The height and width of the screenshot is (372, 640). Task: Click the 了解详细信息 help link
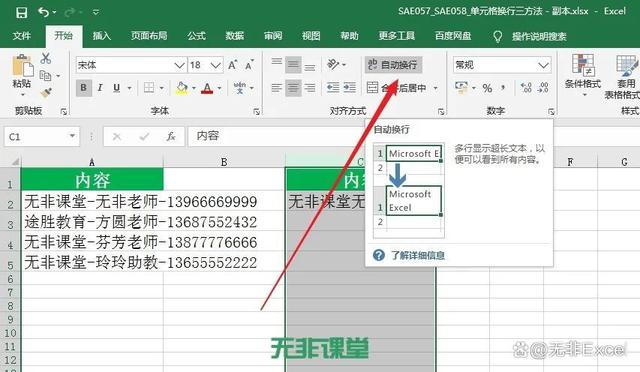click(x=418, y=256)
